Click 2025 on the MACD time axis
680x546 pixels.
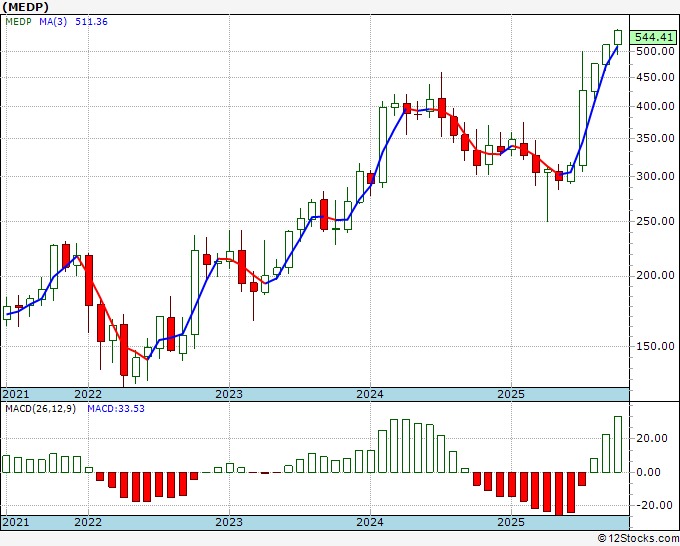[511, 522]
